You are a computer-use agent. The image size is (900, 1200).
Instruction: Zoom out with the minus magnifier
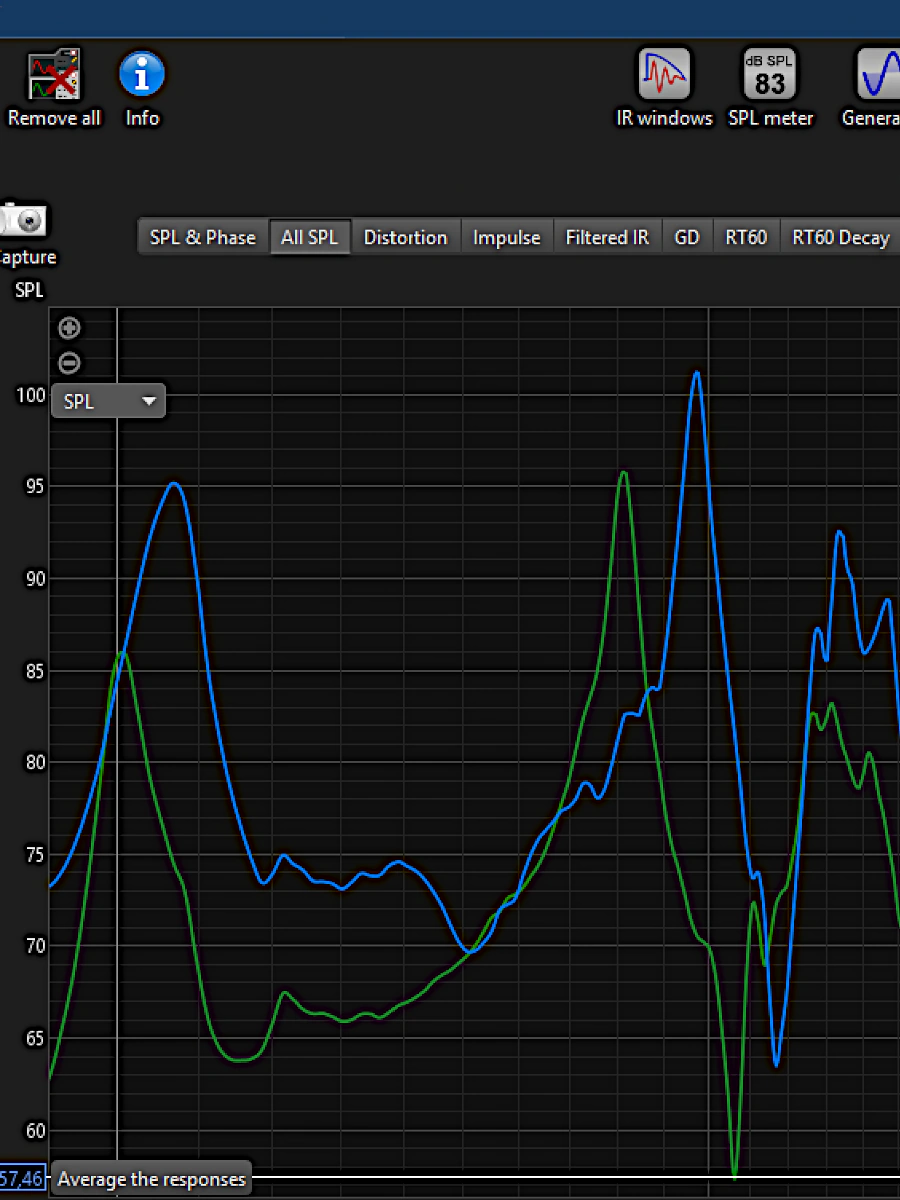[69, 362]
